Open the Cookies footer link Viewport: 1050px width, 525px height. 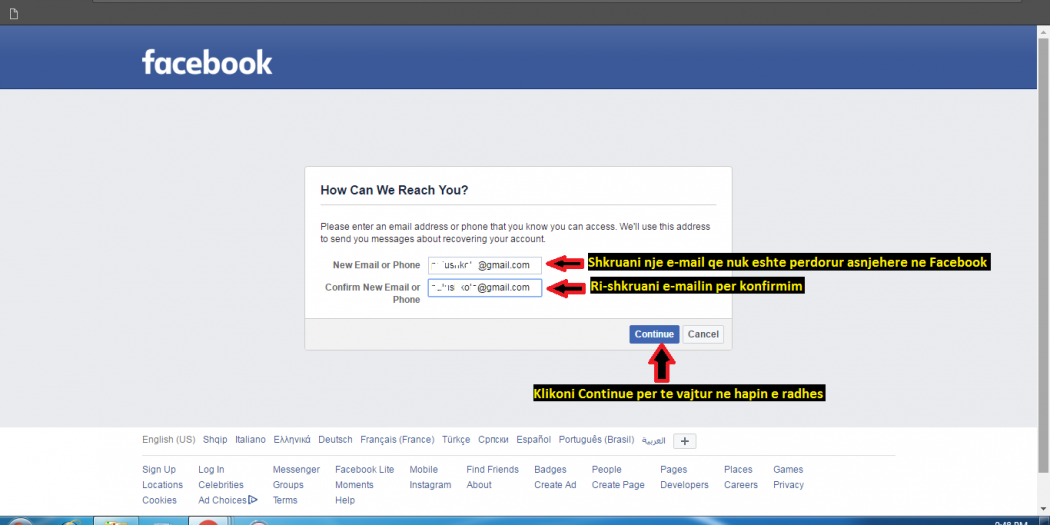(159, 500)
